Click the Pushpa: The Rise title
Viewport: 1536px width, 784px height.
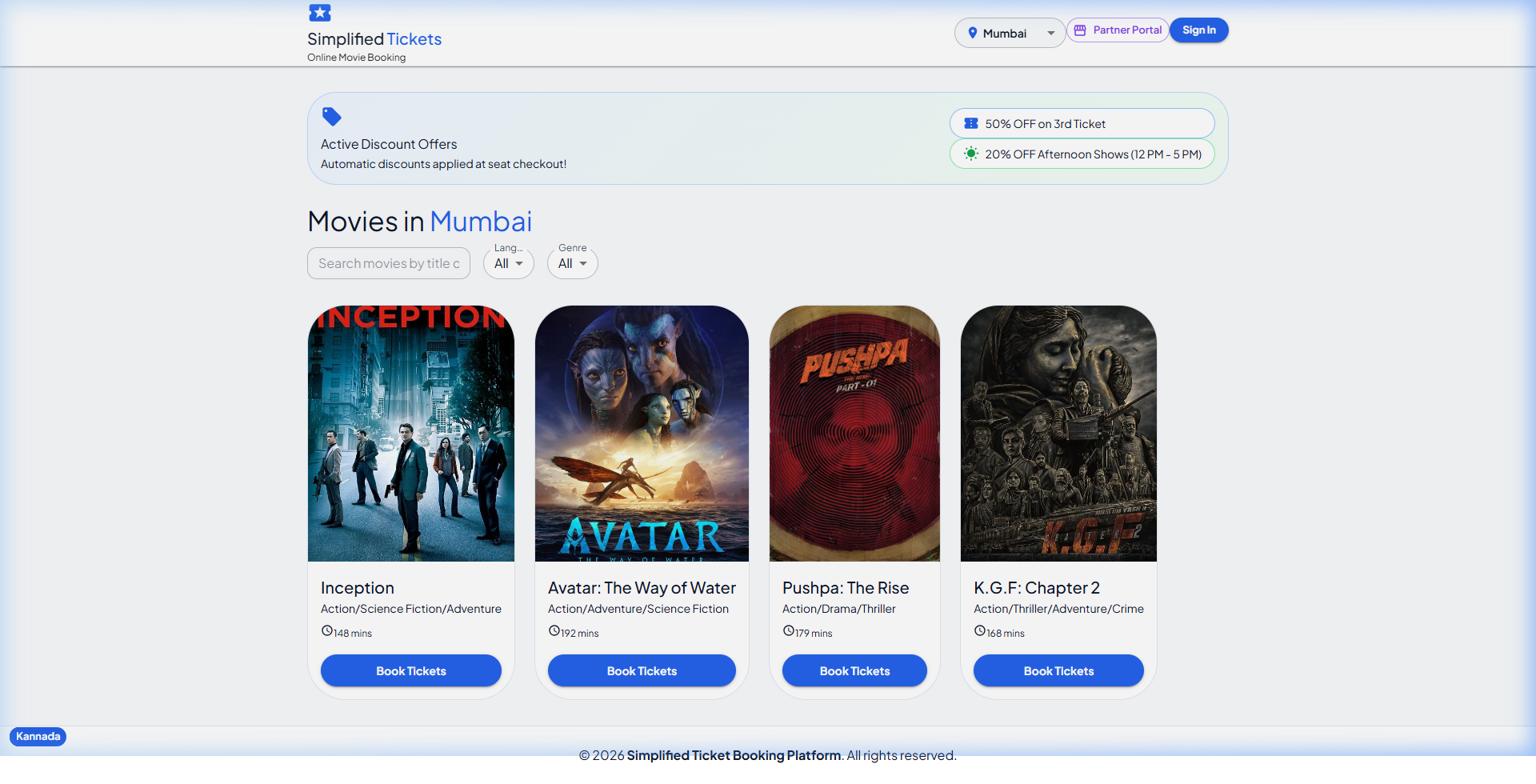846,588
